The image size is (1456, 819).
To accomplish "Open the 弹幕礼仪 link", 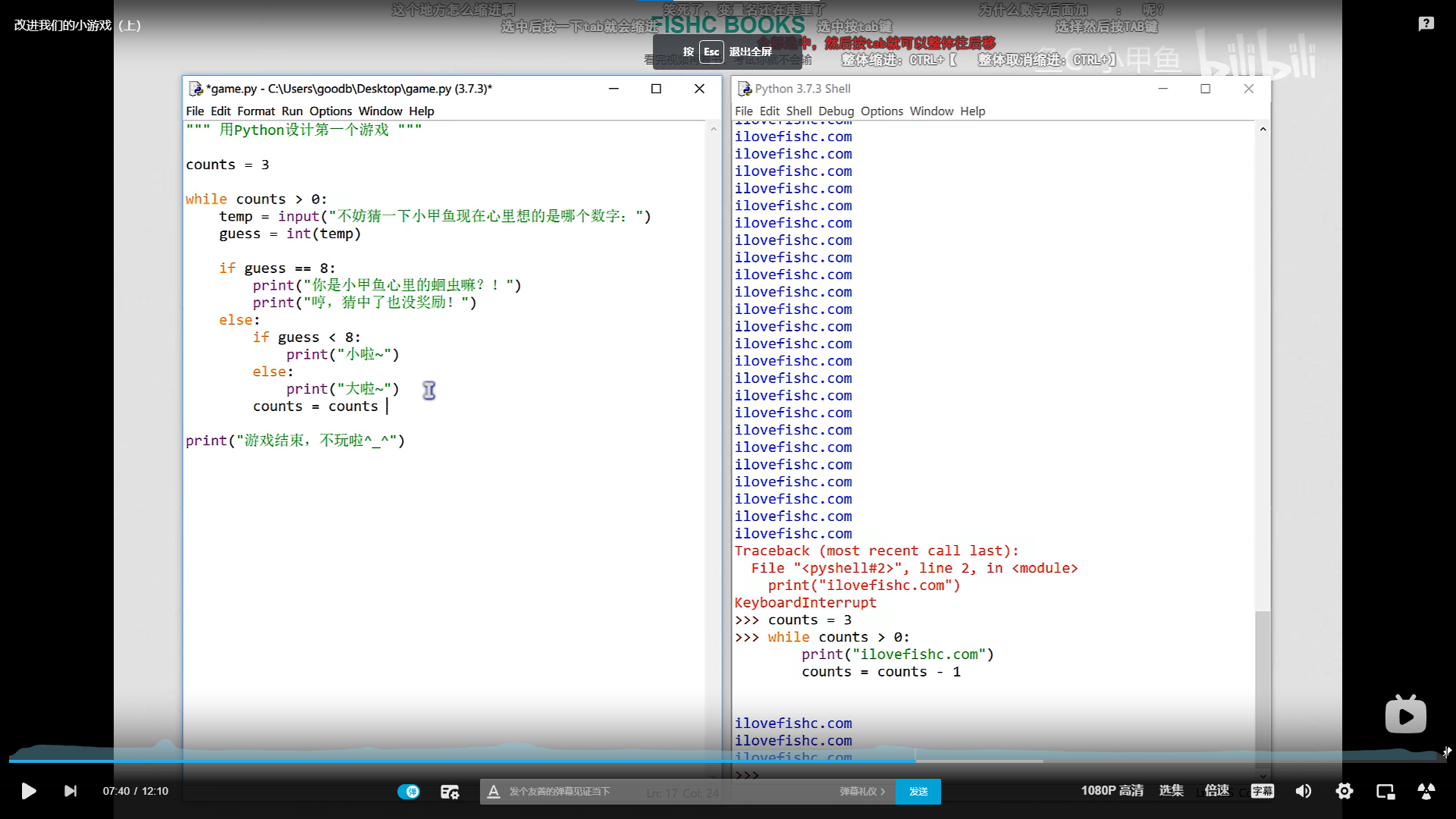I will pyautogui.click(x=862, y=791).
